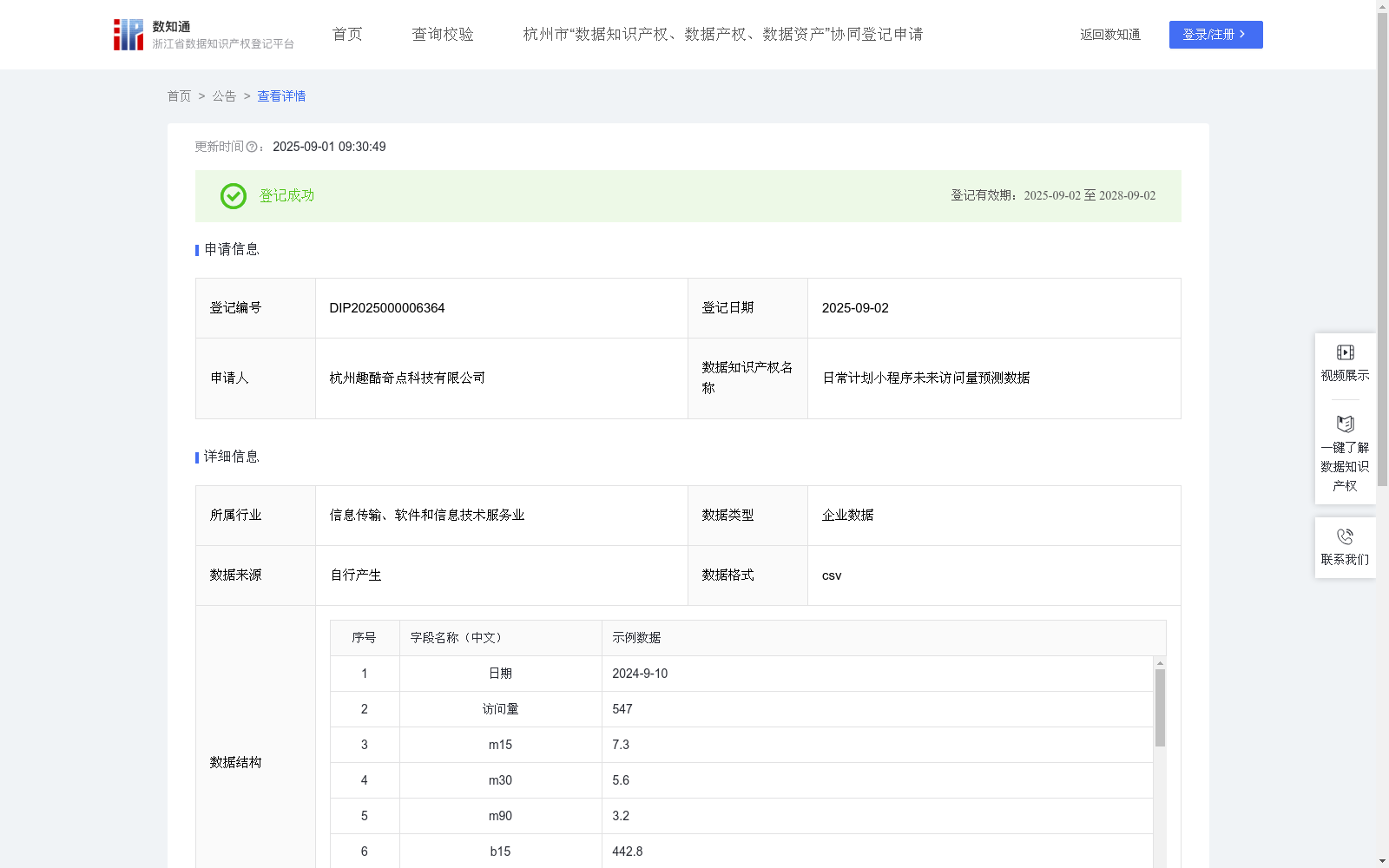This screenshot has width=1389, height=868.
Task: Click the 数据结构 row label
Action: (x=235, y=763)
